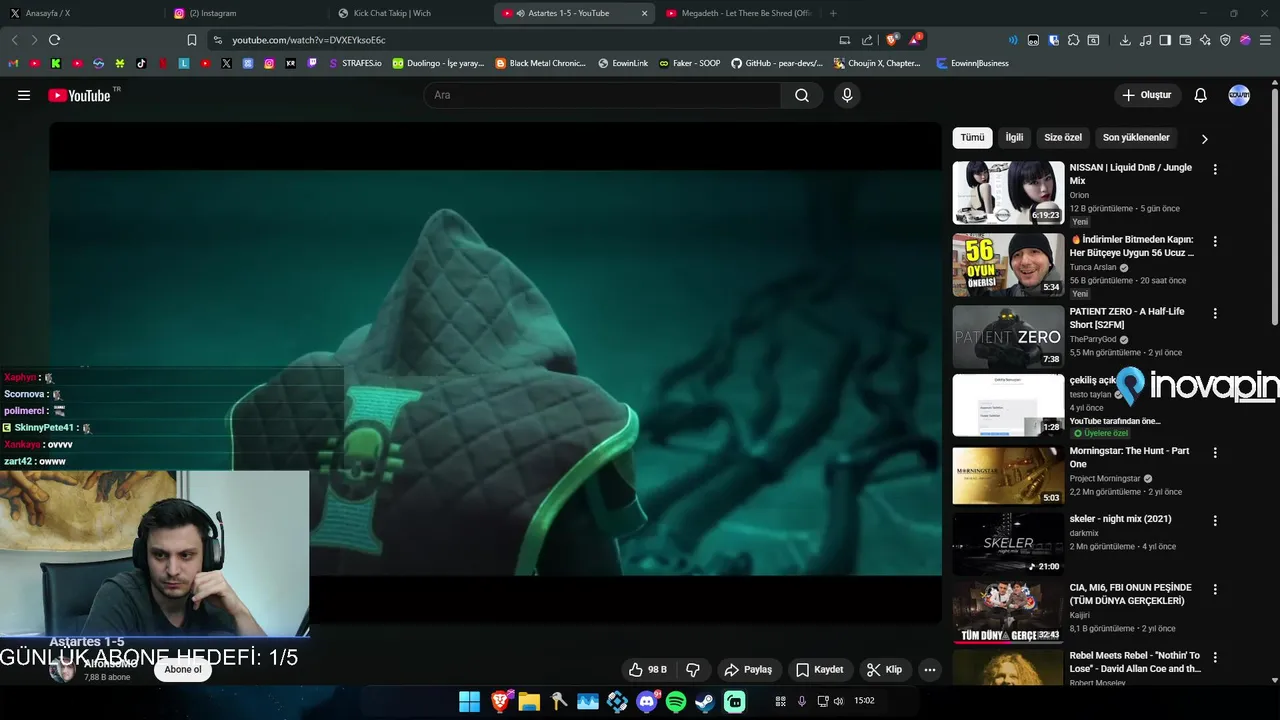Bookmark this page icon in address bar
Viewport: 1280px width, 720px height.
coord(192,40)
